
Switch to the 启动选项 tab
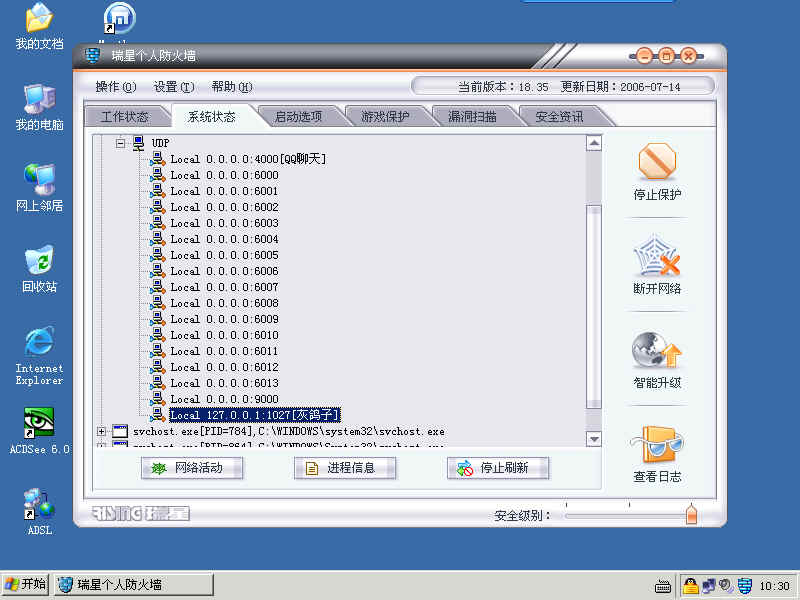click(298, 116)
